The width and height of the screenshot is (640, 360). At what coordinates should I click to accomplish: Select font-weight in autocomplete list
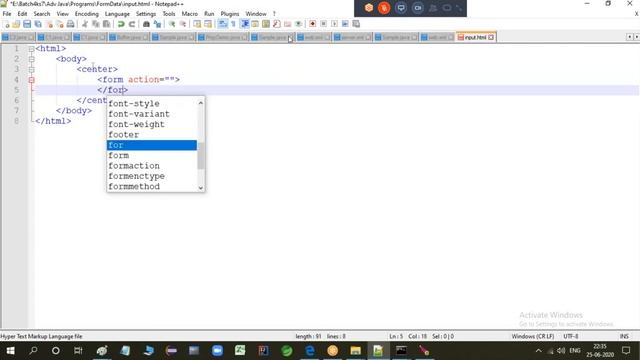coord(152,124)
